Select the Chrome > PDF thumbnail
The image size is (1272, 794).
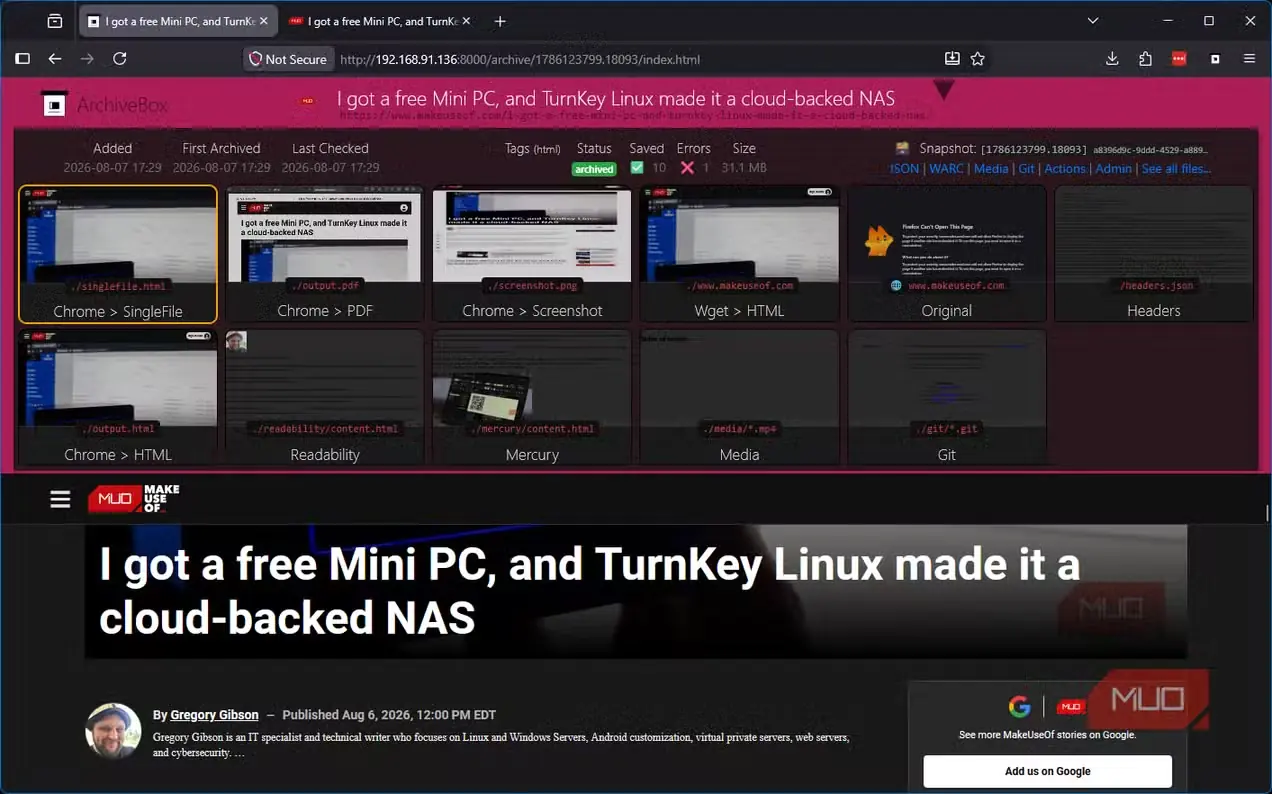point(325,254)
